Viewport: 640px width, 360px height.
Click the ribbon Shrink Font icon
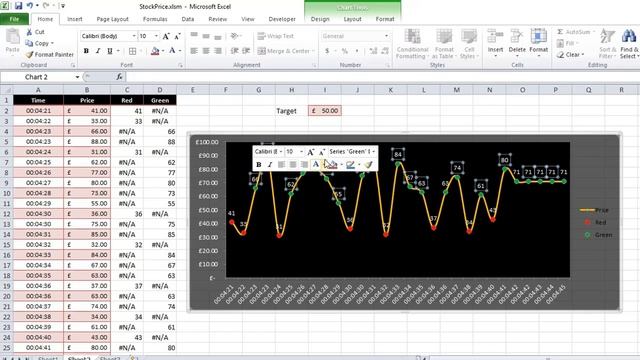(x=178, y=36)
